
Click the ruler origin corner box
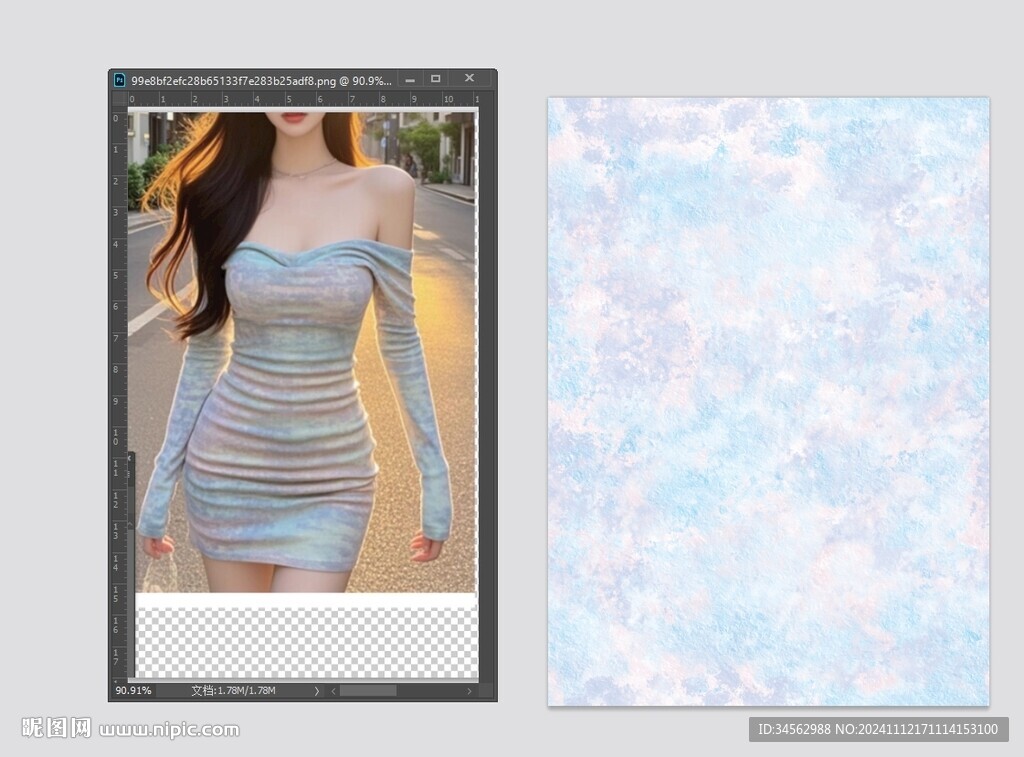pos(120,99)
